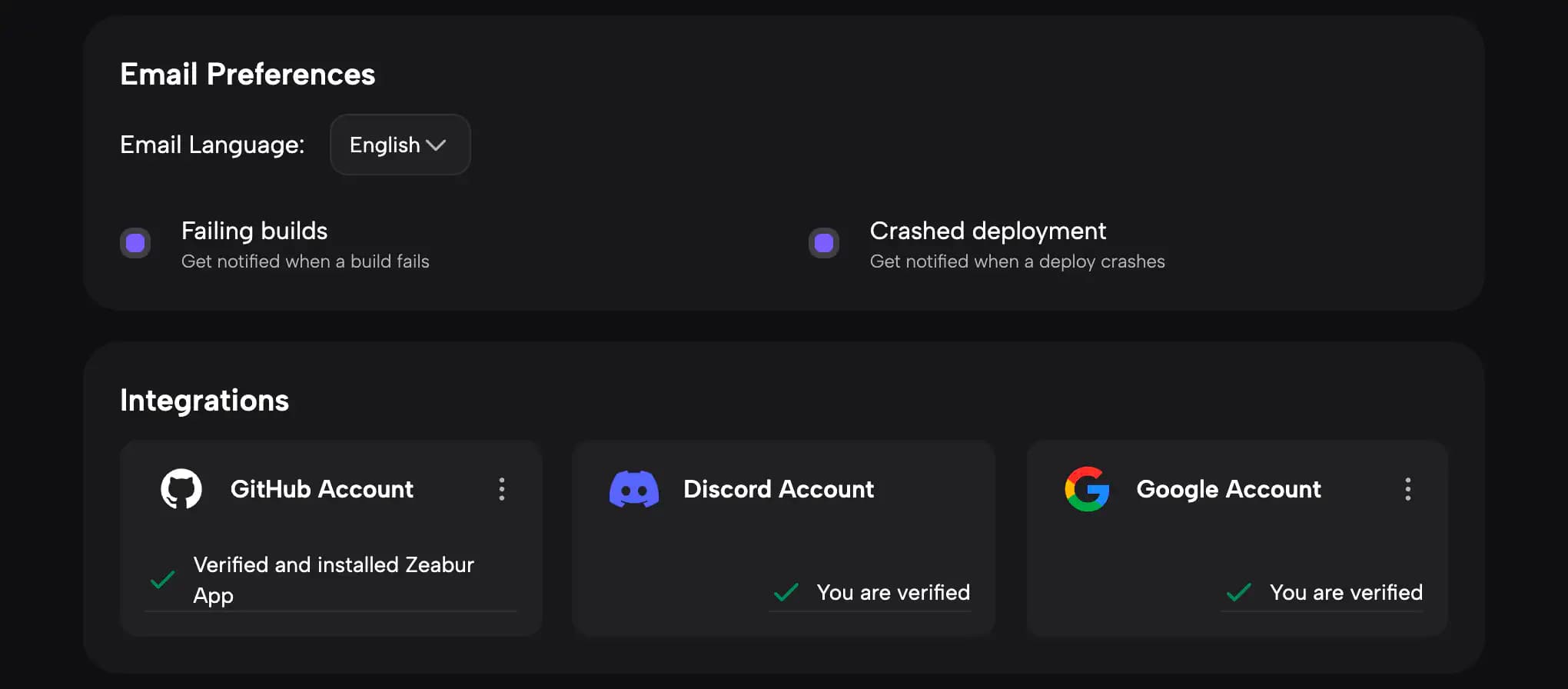Open the Email Language English dropdown
Image resolution: width=1568 pixels, height=689 pixels.
pyautogui.click(x=400, y=145)
